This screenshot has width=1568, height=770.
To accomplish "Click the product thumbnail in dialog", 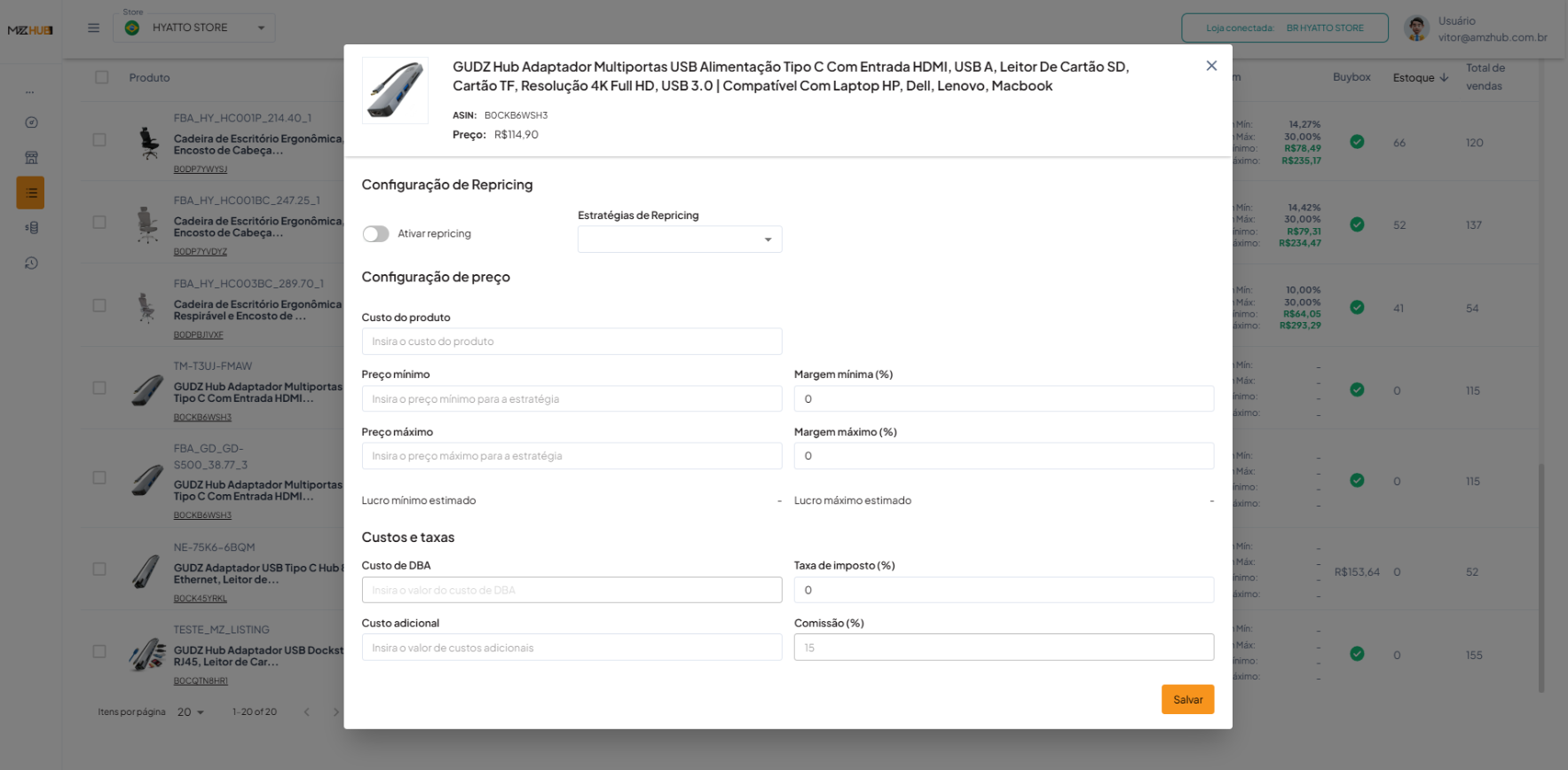I will coord(395,90).
